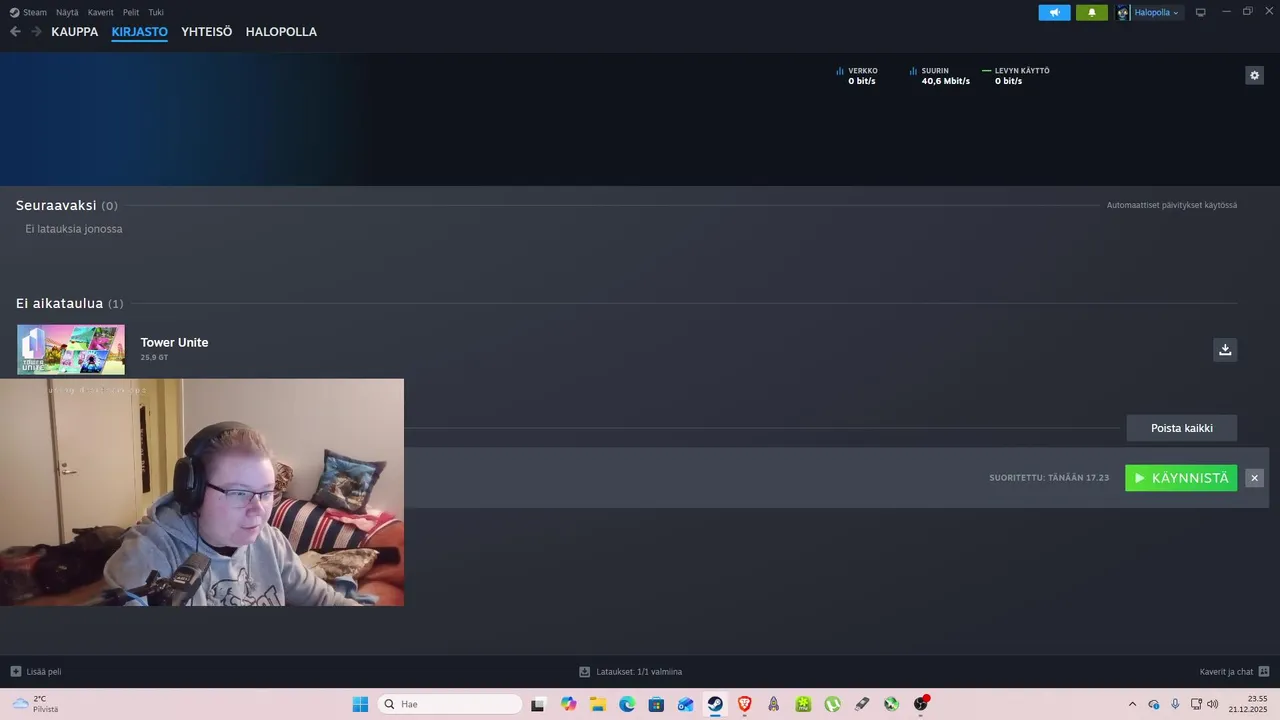The image size is (1280, 720).
Task: Open Steam announcements megaphone button
Action: click(1054, 13)
